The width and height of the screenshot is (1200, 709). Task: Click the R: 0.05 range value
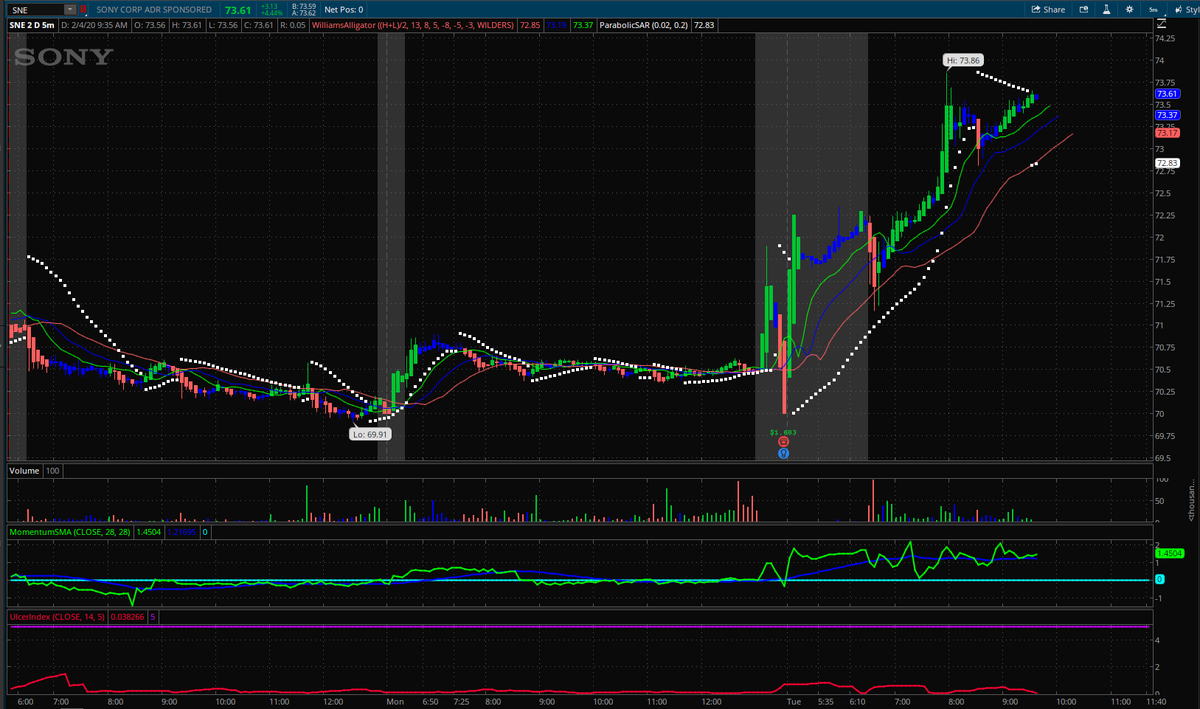[x=293, y=23]
